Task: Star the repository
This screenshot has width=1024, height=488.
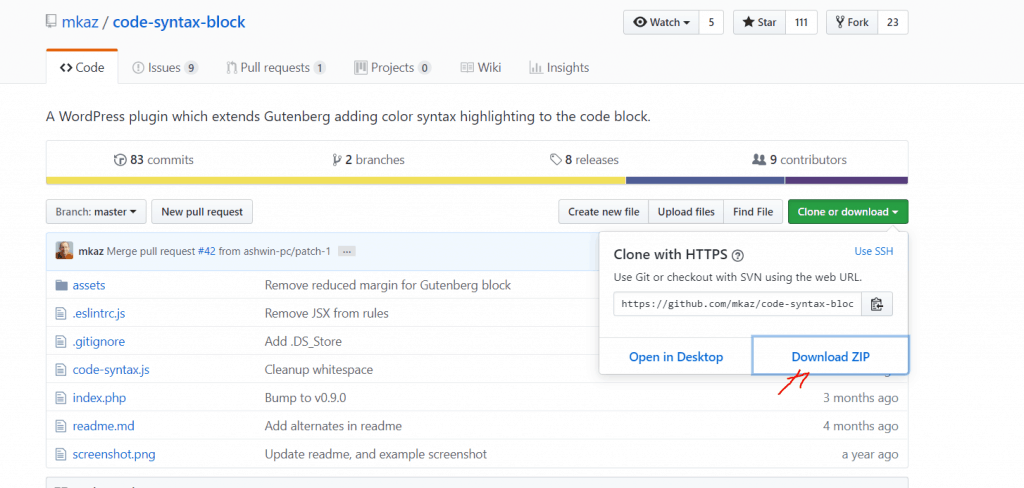Action: pos(759,22)
